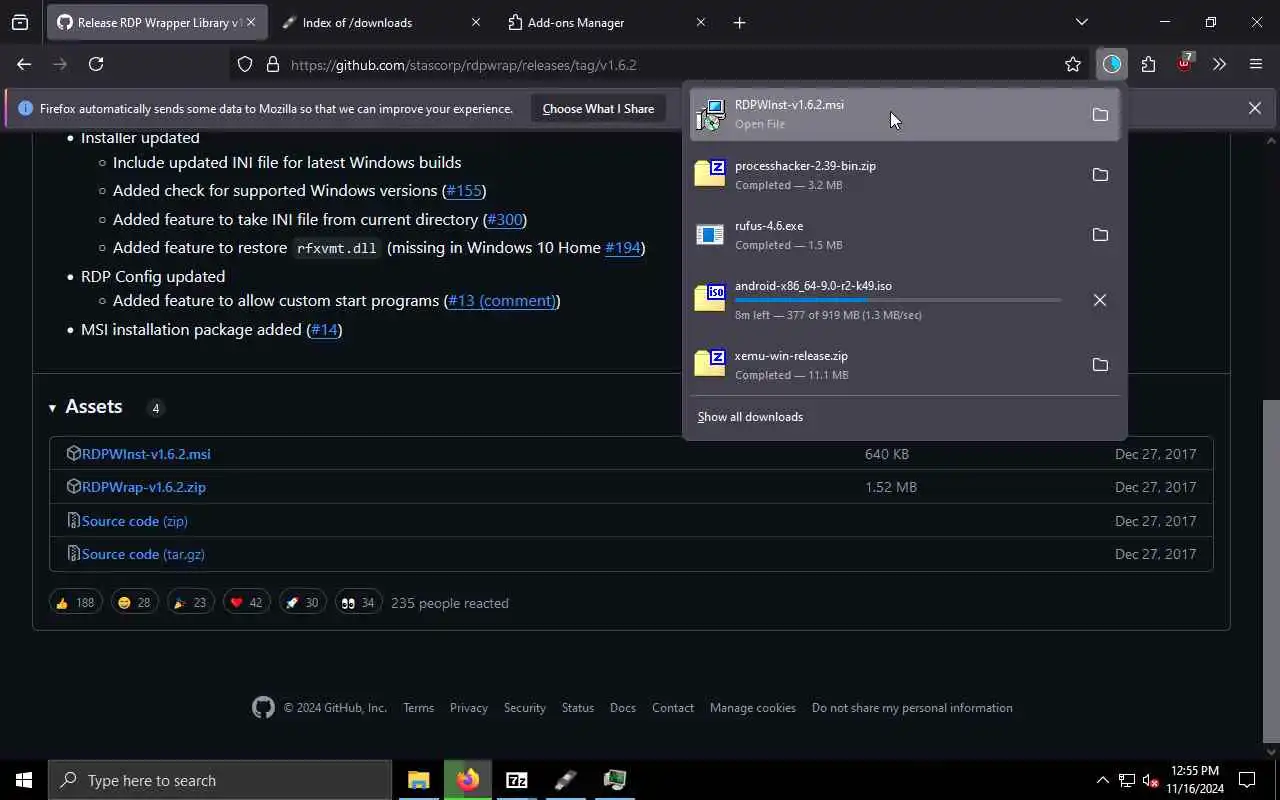Open Manage cookies footer link
The width and height of the screenshot is (1280, 800).
point(753,707)
